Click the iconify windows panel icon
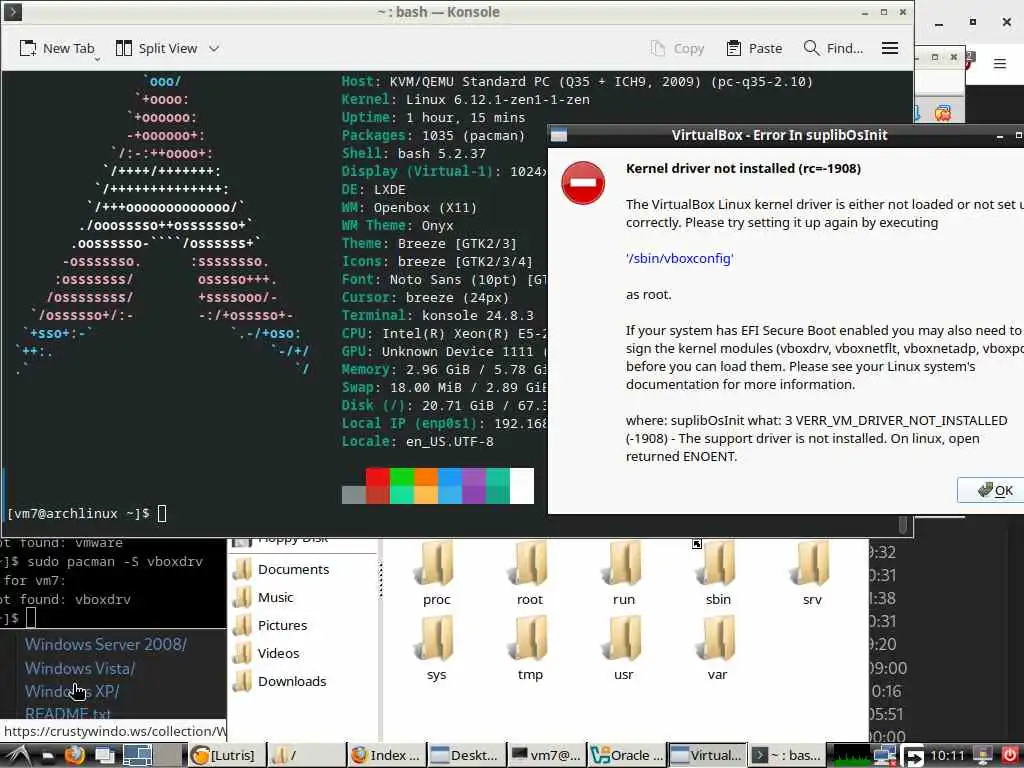Screen dimensions: 1024x768 pos(104,756)
